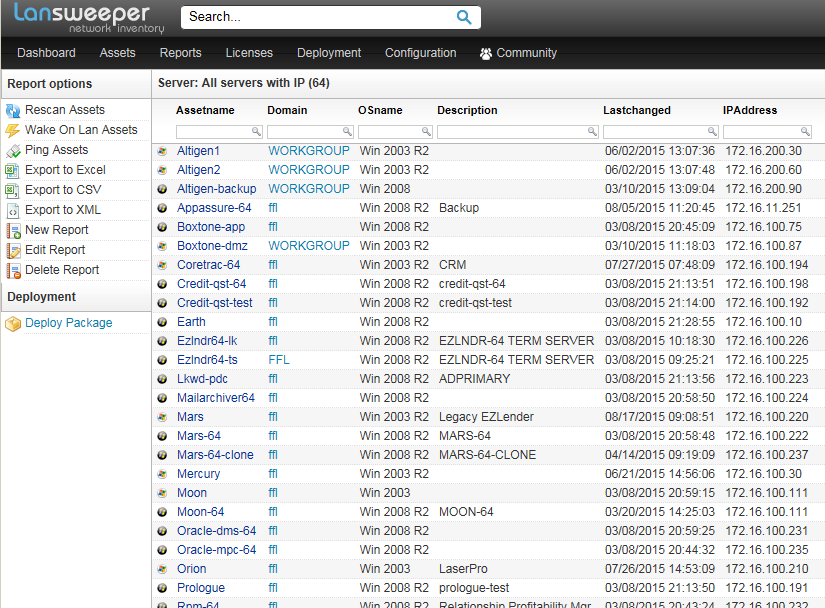Click IP address 172.16.11.251

[763, 208]
